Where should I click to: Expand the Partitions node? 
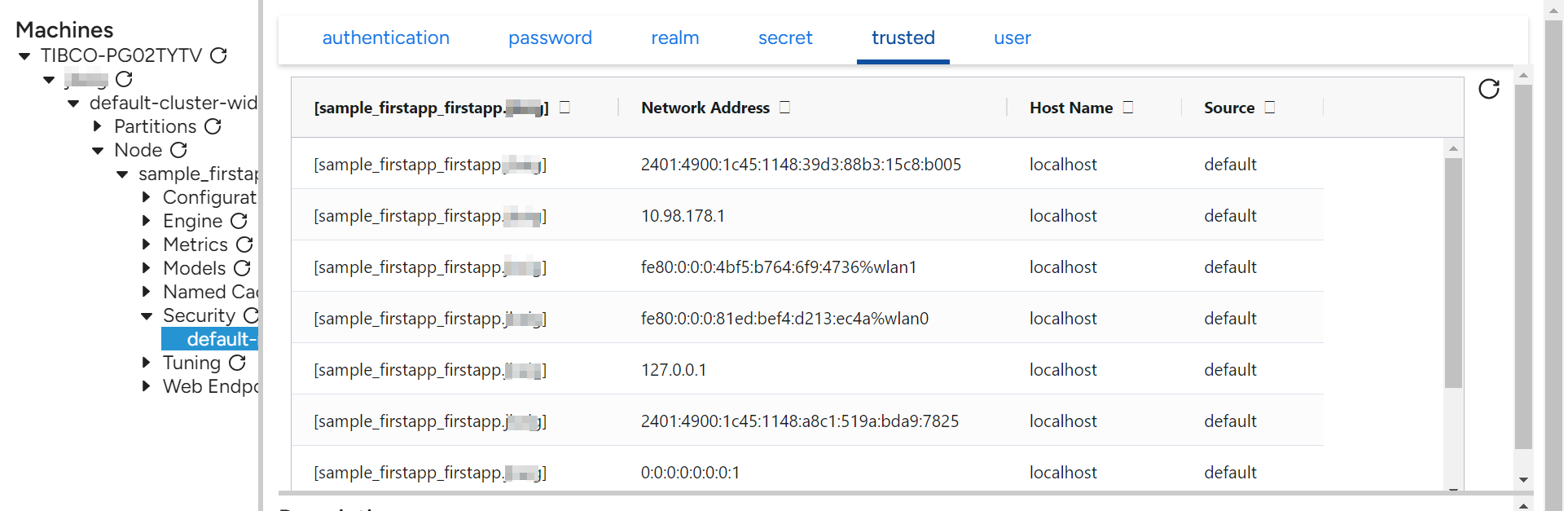(95, 126)
